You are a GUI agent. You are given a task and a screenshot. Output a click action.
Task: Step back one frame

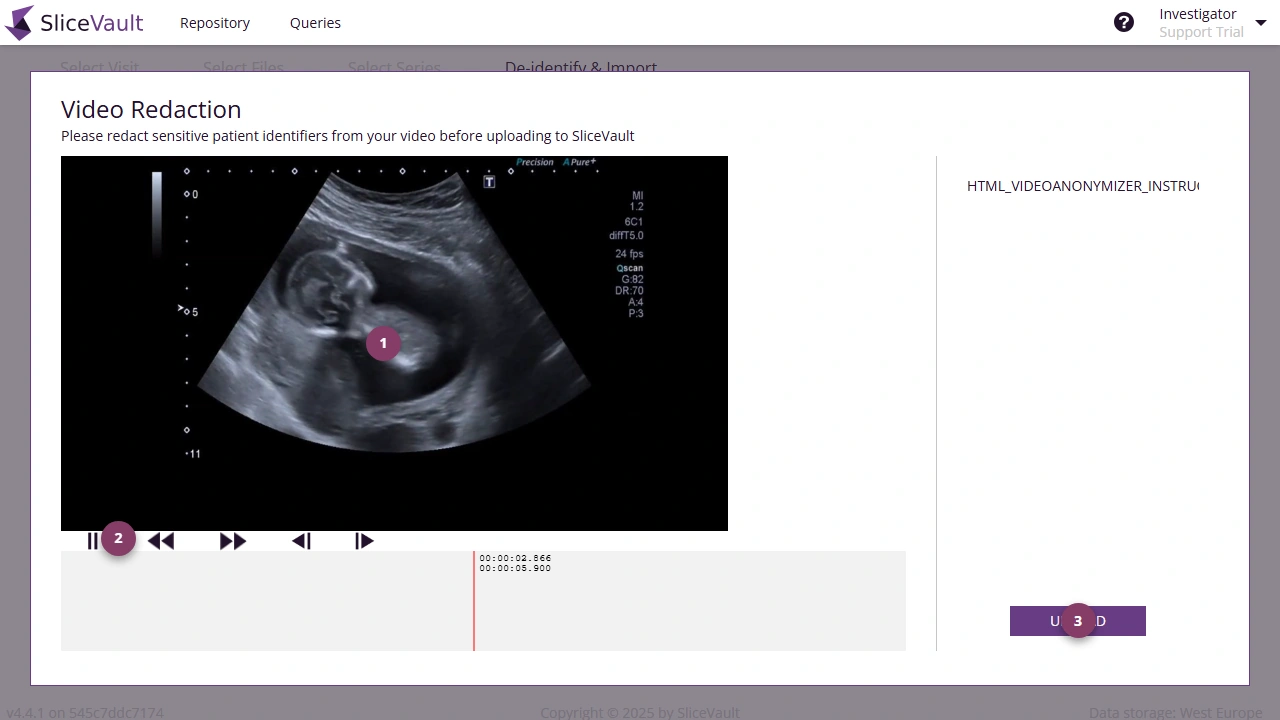coord(301,541)
